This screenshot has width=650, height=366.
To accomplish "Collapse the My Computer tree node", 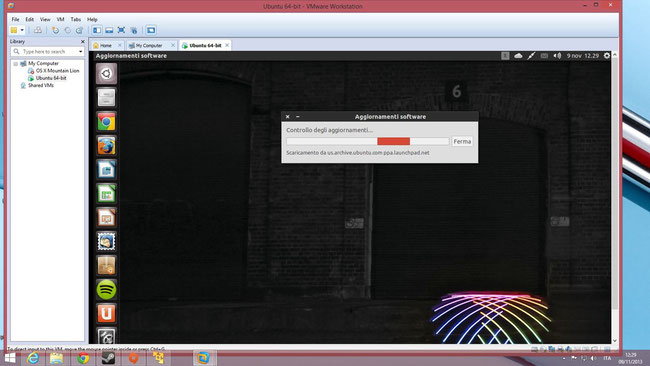I will click(16, 64).
